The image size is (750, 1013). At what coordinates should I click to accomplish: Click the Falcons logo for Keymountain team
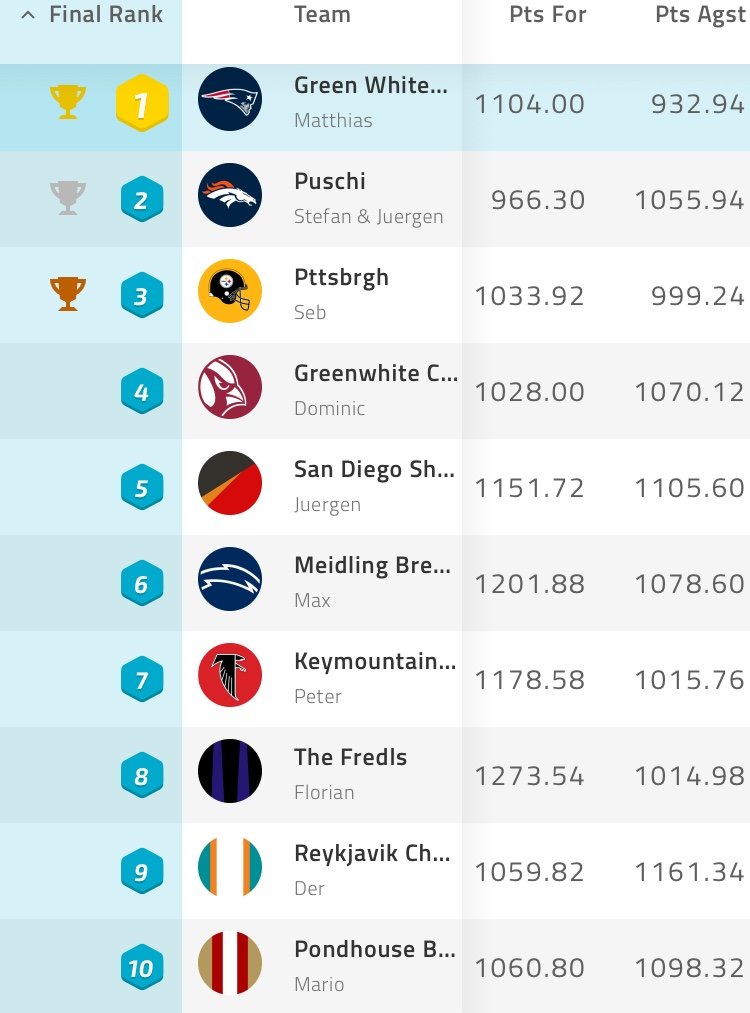click(230, 675)
